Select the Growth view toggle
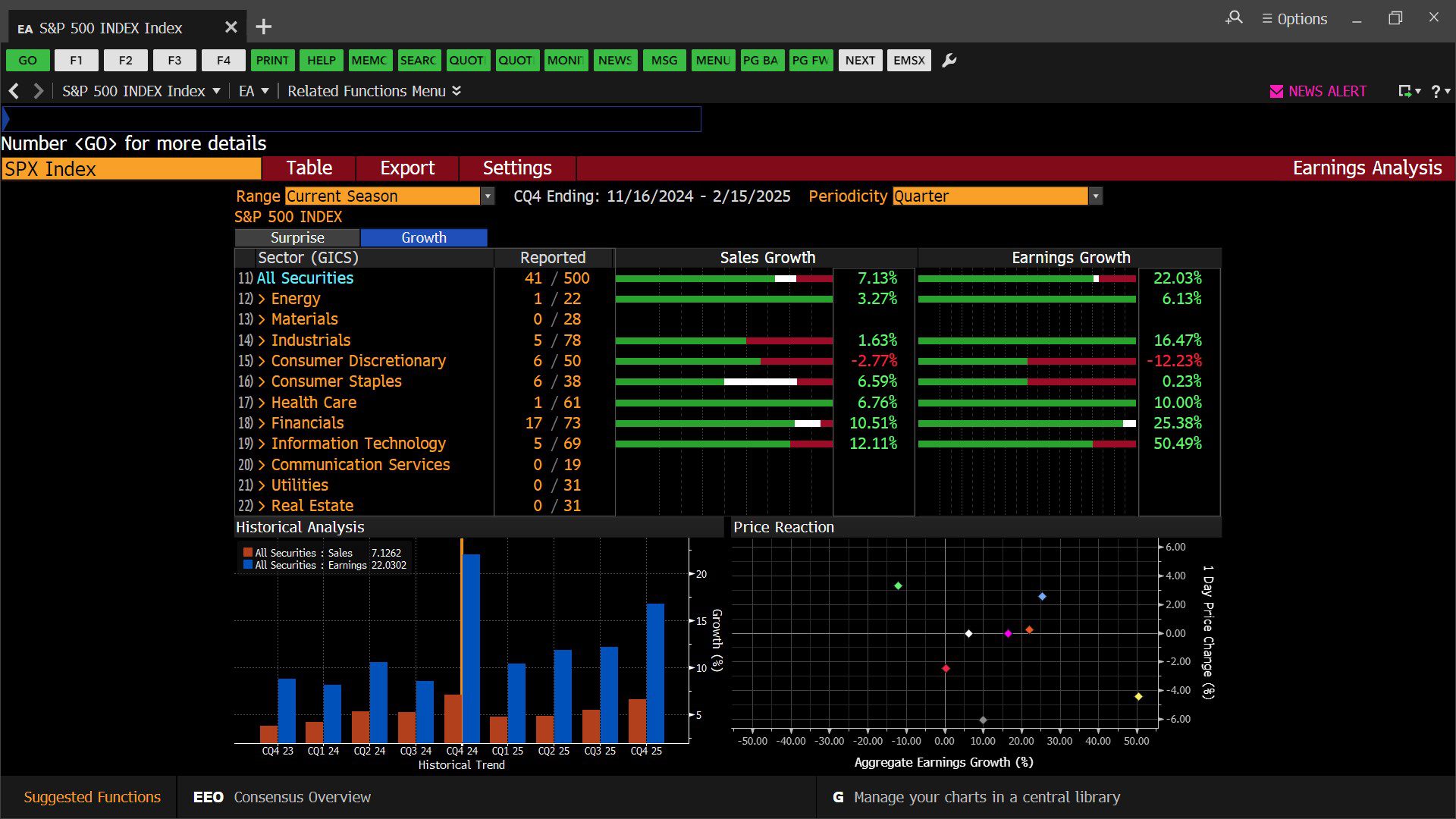The width and height of the screenshot is (1456, 819). click(x=423, y=237)
